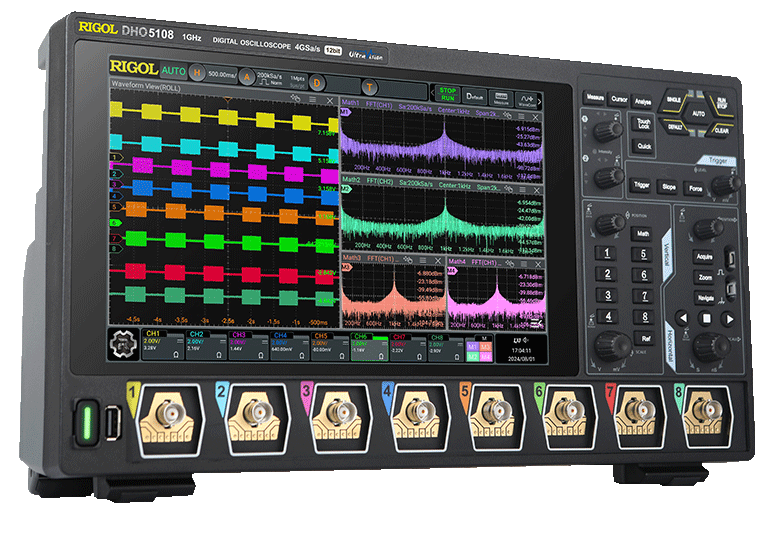The width and height of the screenshot is (768, 533).
Task: Toggle hardware channel 5 button
Action: (x=643, y=254)
